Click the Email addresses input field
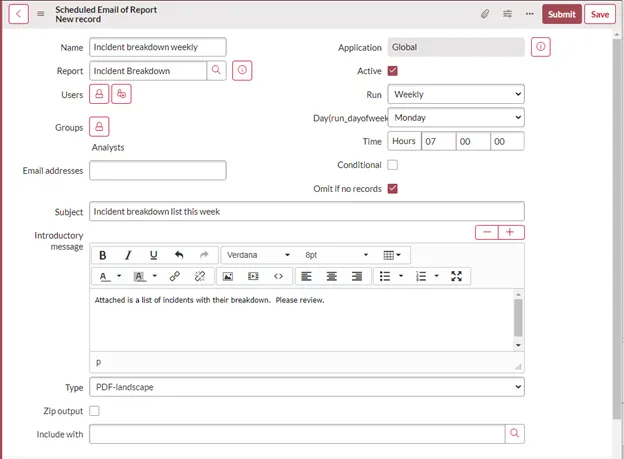The image size is (624, 459). pos(158,171)
